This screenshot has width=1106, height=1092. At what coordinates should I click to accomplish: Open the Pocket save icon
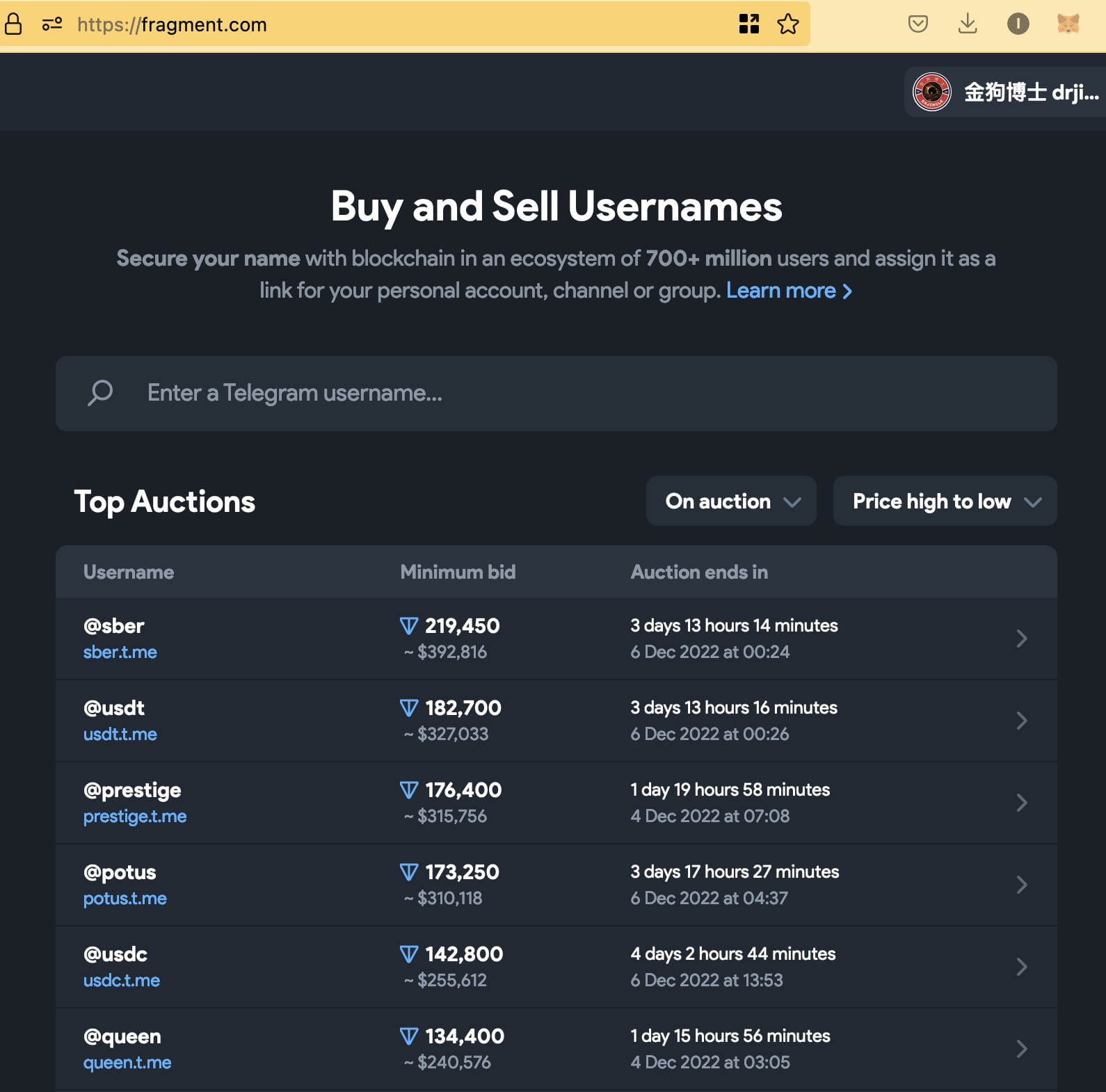pos(917,24)
